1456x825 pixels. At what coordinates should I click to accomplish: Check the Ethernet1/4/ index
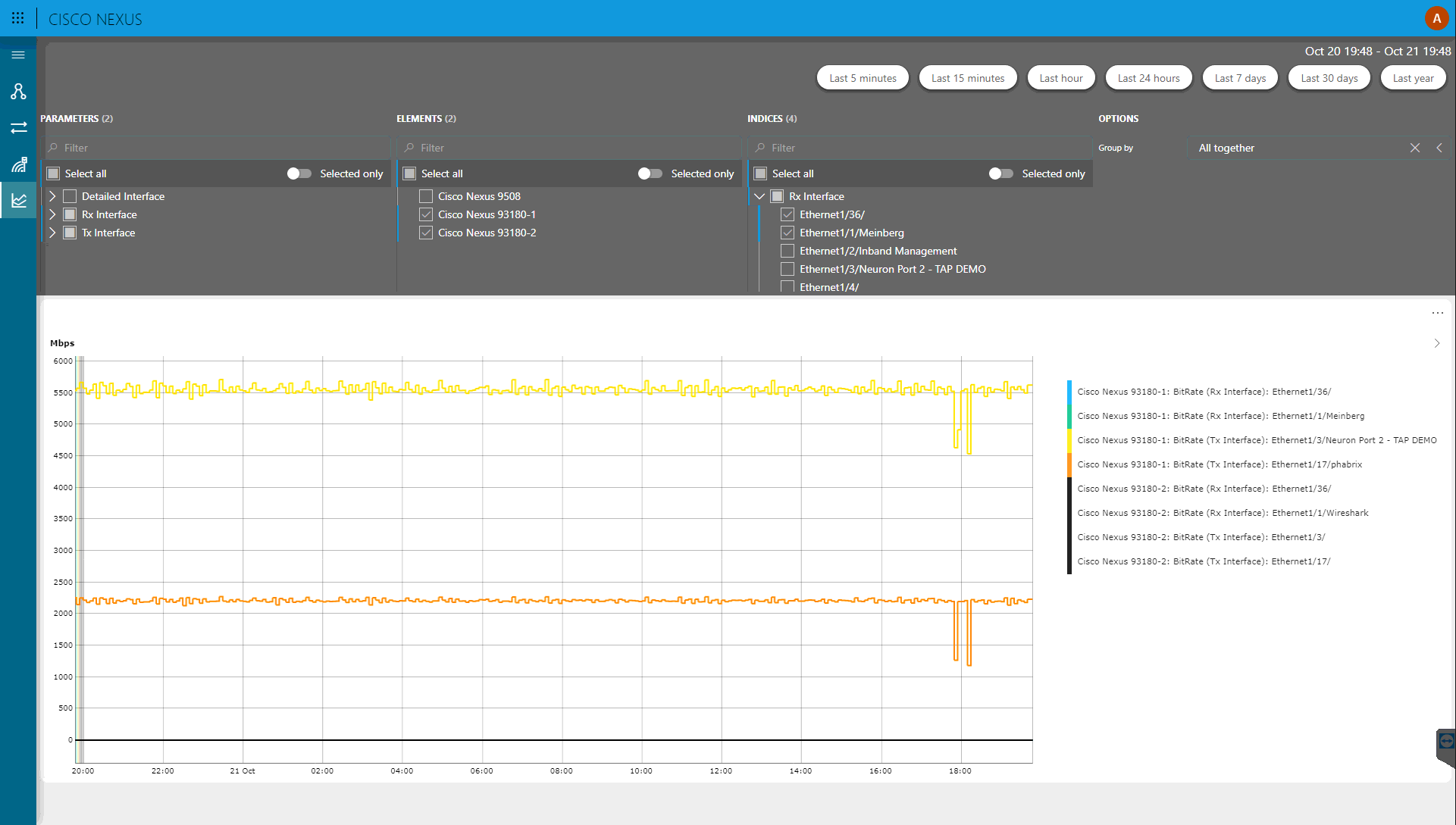(x=787, y=287)
